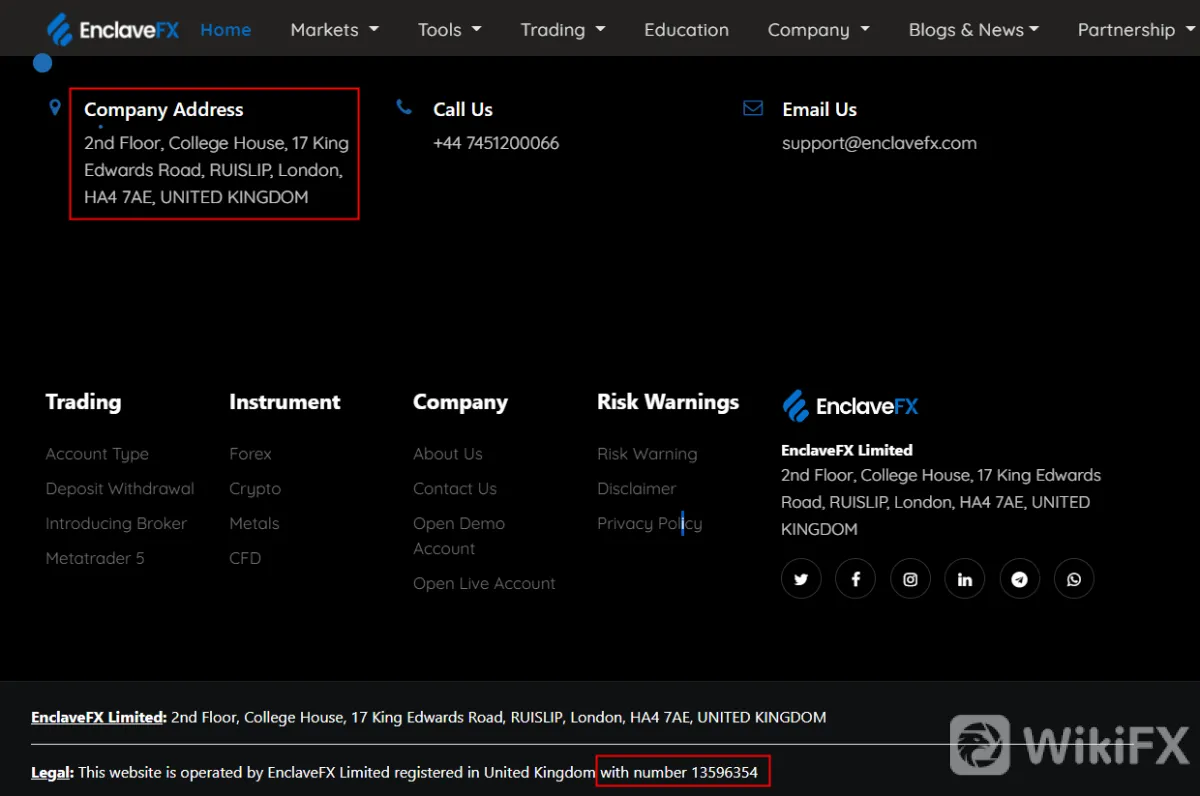Click the location pin icon beside Company Address
Viewport: 1200px width, 796px height.
coord(55,107)
